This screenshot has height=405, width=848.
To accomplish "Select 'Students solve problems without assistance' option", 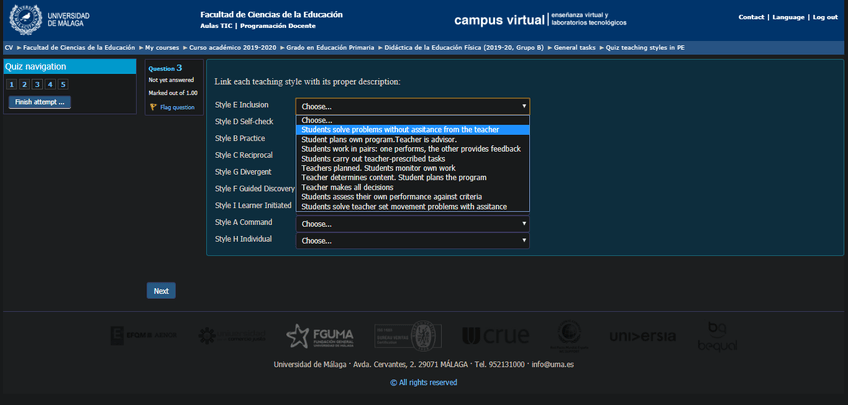I will coord(400,130).
